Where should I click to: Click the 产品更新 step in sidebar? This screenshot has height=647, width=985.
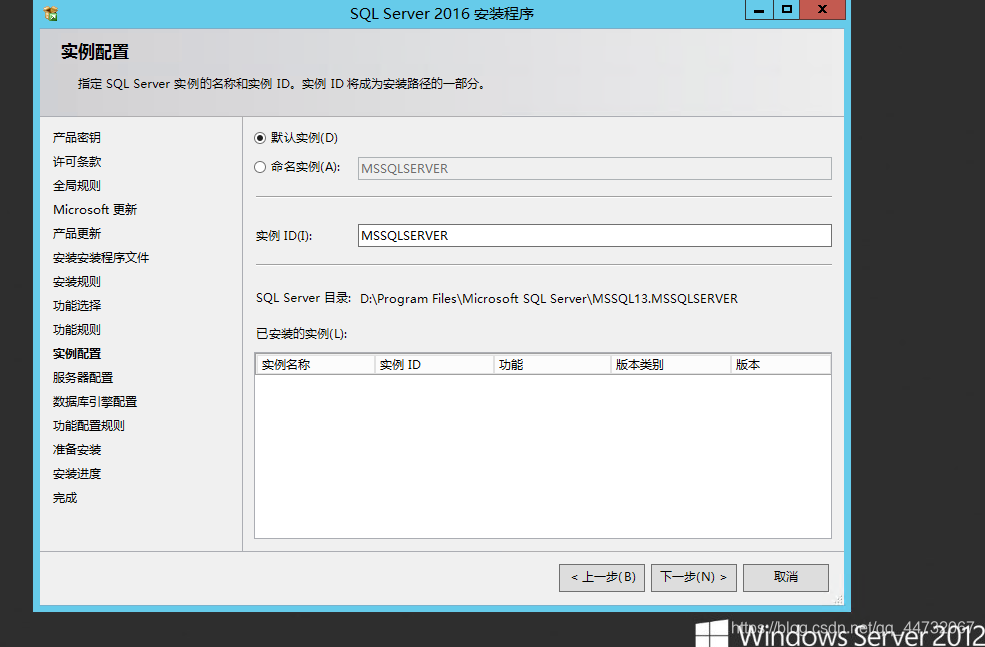77,234
